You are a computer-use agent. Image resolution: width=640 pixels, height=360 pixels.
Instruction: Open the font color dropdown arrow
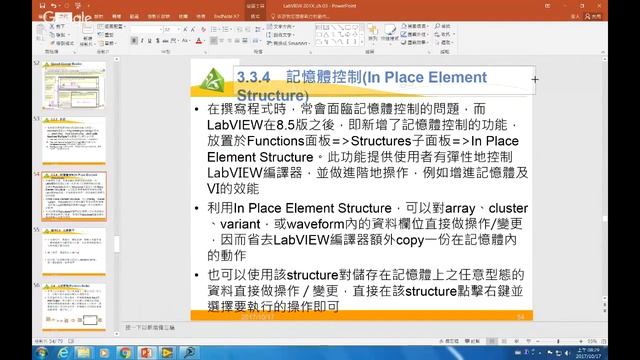click(204, 41)
